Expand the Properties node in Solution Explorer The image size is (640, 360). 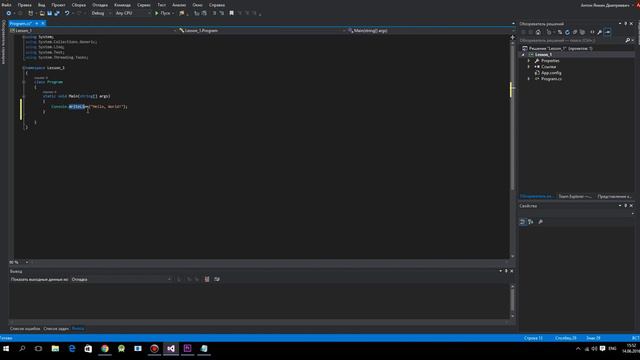(529, 61)
